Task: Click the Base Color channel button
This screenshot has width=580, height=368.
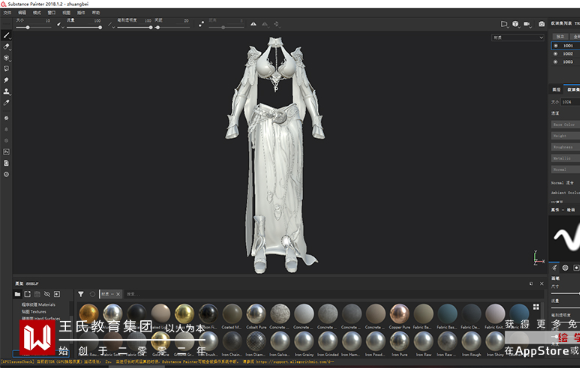Action: point(566,125)
